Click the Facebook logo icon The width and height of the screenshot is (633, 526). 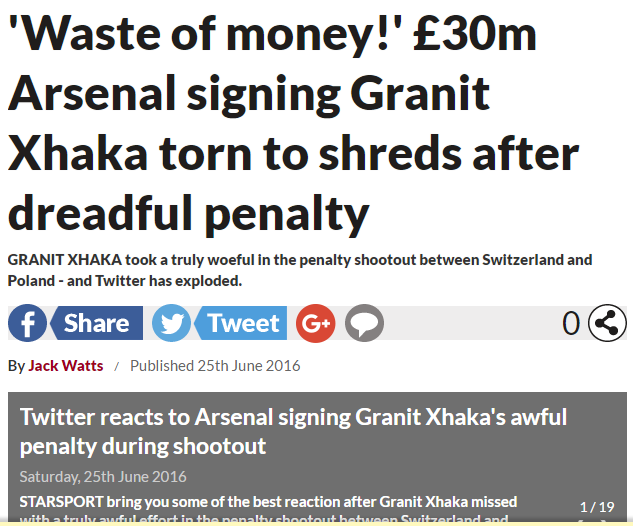[28, 324]
